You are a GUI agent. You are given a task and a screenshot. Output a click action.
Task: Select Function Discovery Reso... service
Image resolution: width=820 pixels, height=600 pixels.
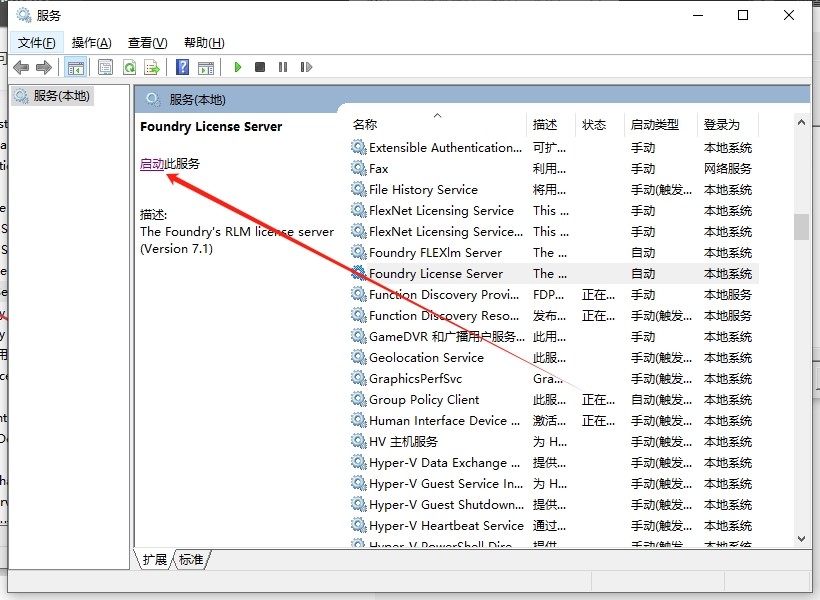554,315
